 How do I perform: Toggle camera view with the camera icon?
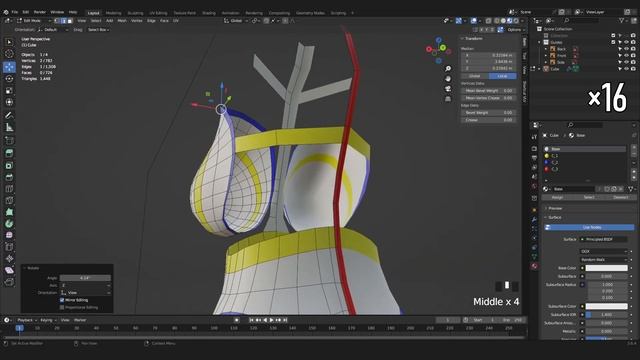click(448, 89)
